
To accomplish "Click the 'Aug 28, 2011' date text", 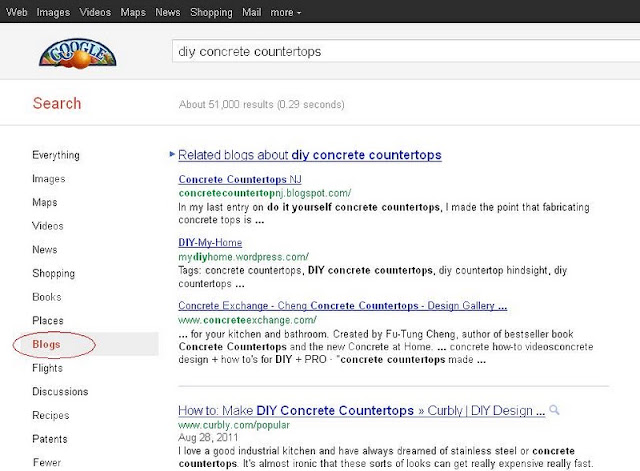I will coord(208,438).
